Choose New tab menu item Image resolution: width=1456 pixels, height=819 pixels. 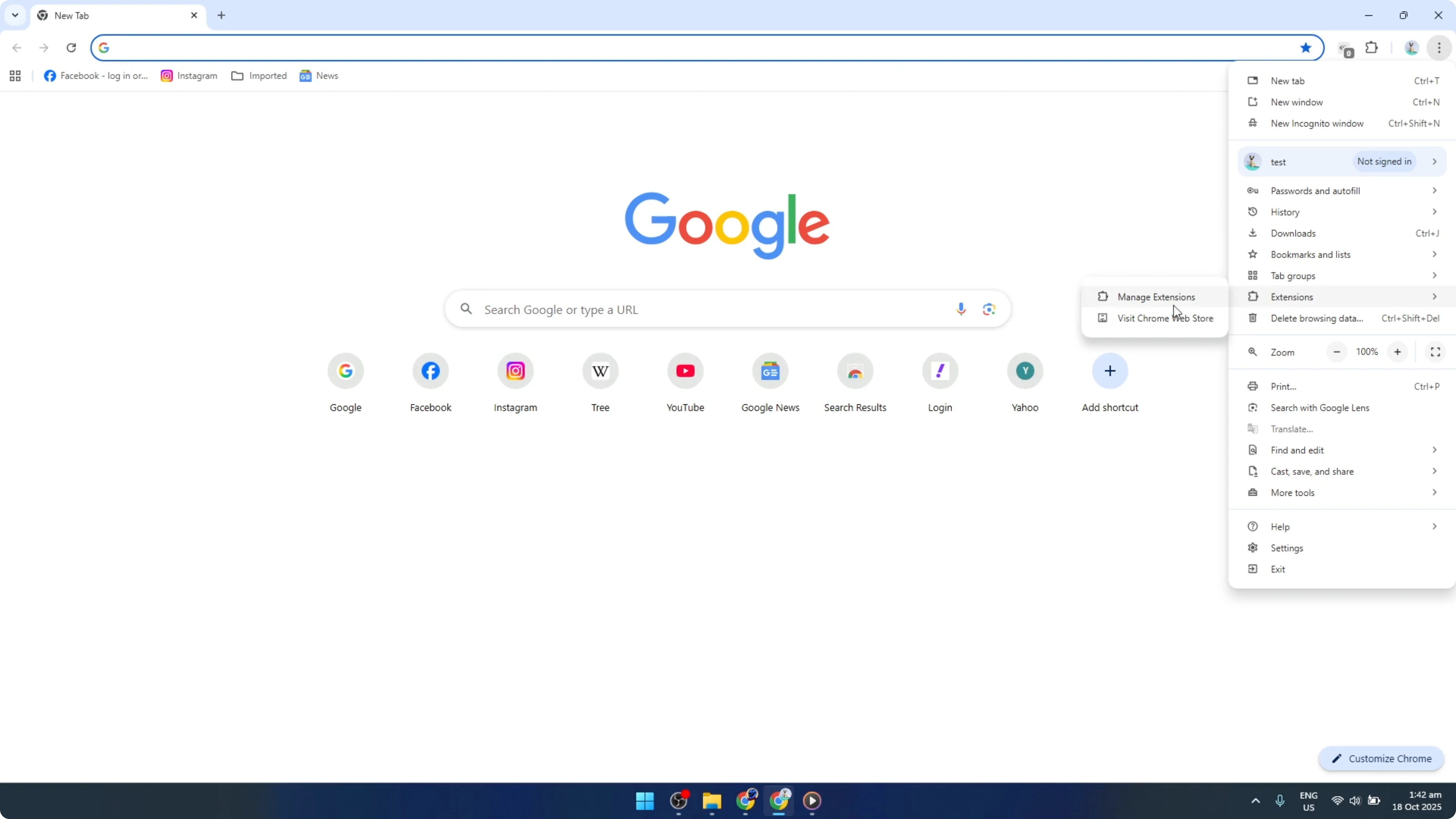(1342, 81)
